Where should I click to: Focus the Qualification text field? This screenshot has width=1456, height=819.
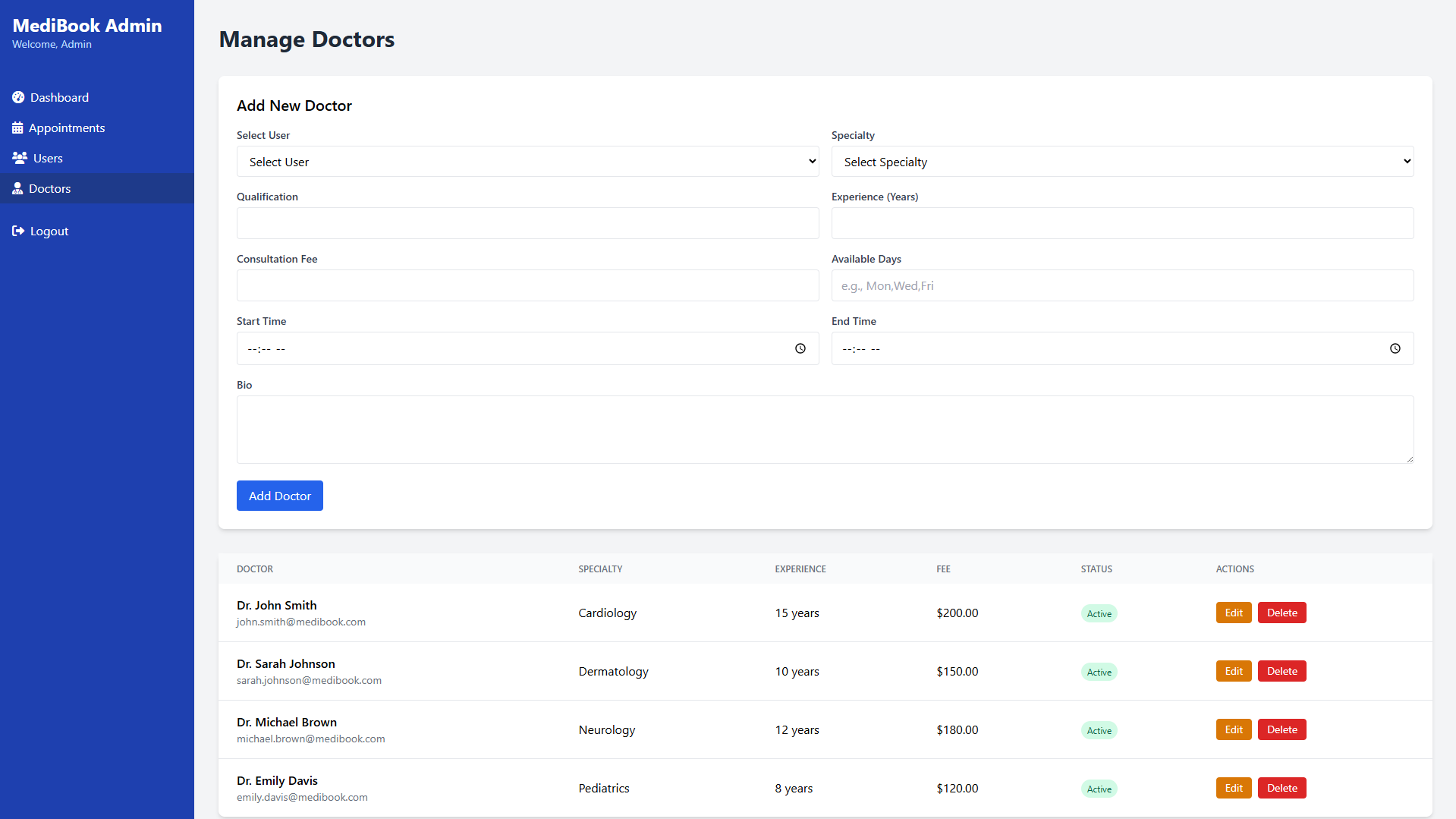[527, 223]
